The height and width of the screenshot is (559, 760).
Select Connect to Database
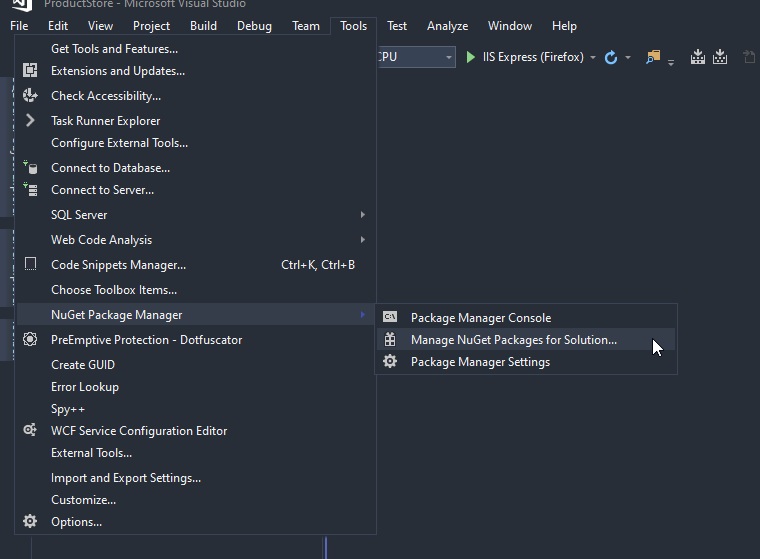coord(196,168)
